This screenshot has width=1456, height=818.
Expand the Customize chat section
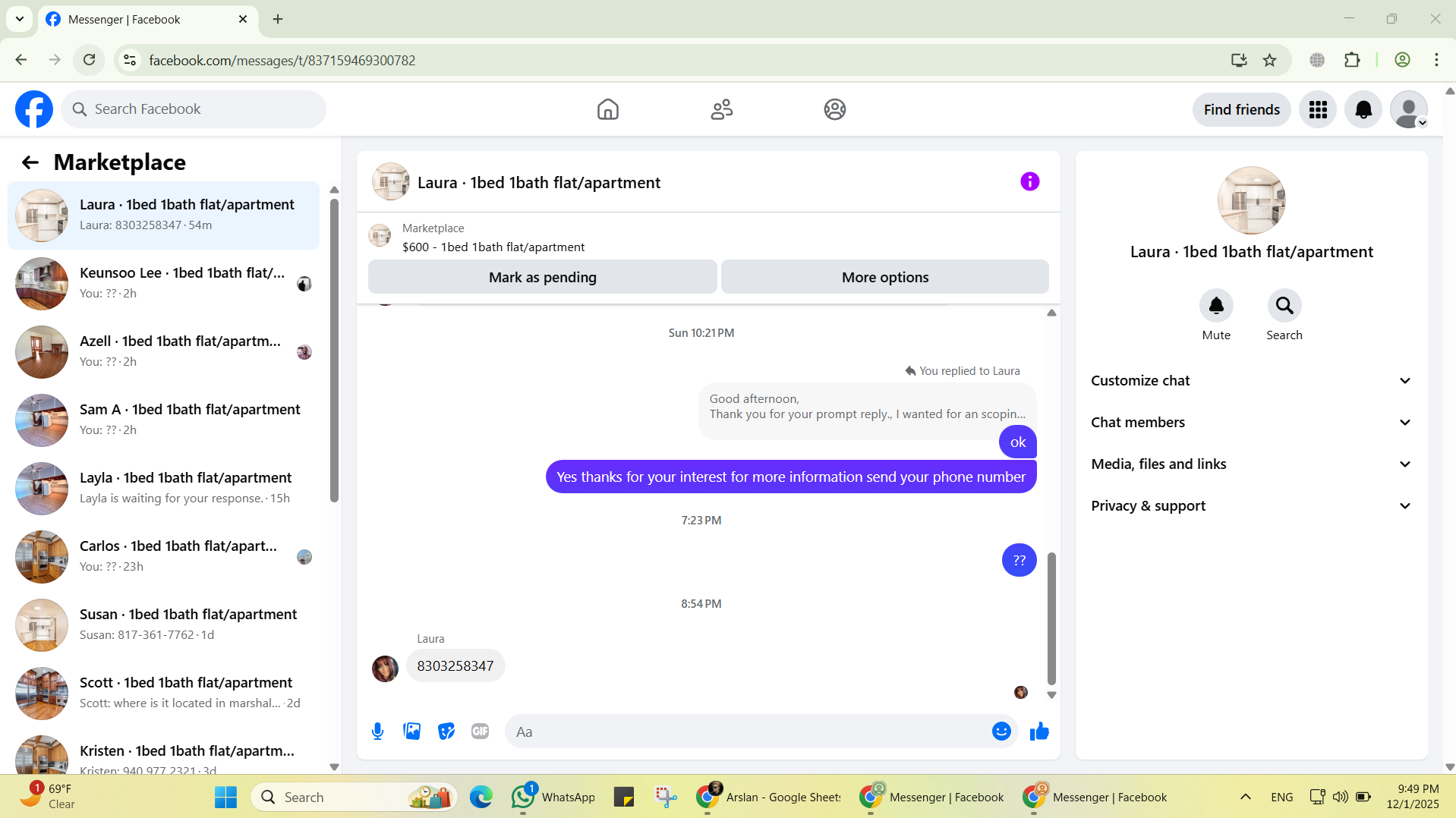coord(1251,381)
